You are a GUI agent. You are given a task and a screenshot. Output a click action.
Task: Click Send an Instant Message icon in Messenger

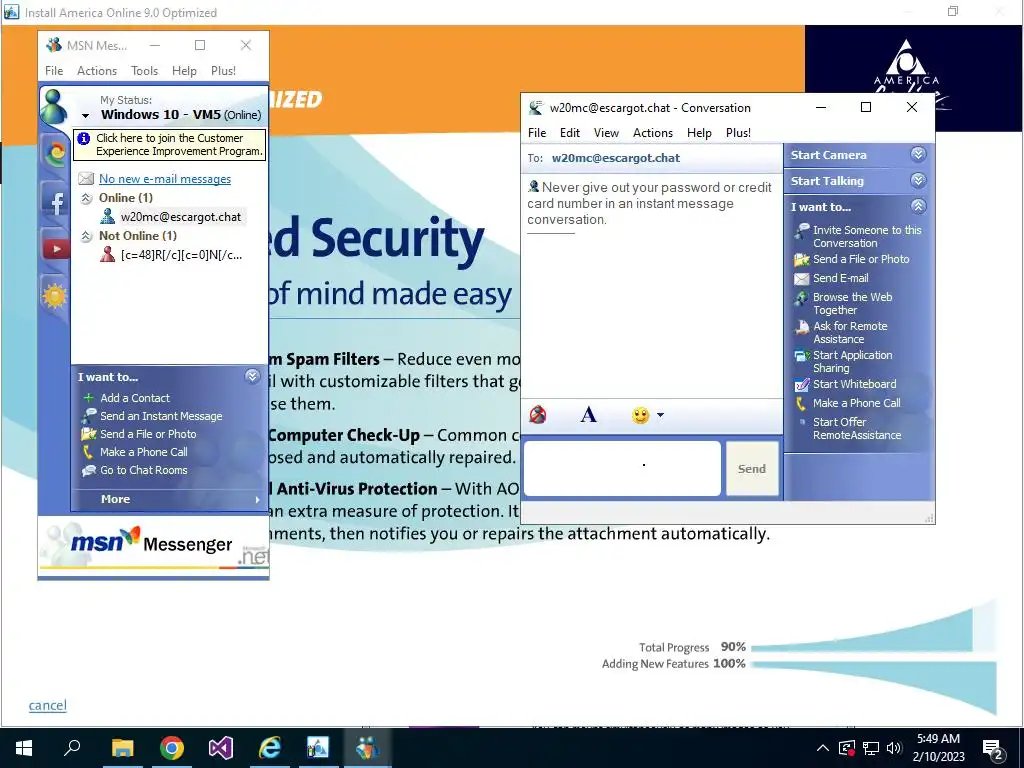coord(89,415)
